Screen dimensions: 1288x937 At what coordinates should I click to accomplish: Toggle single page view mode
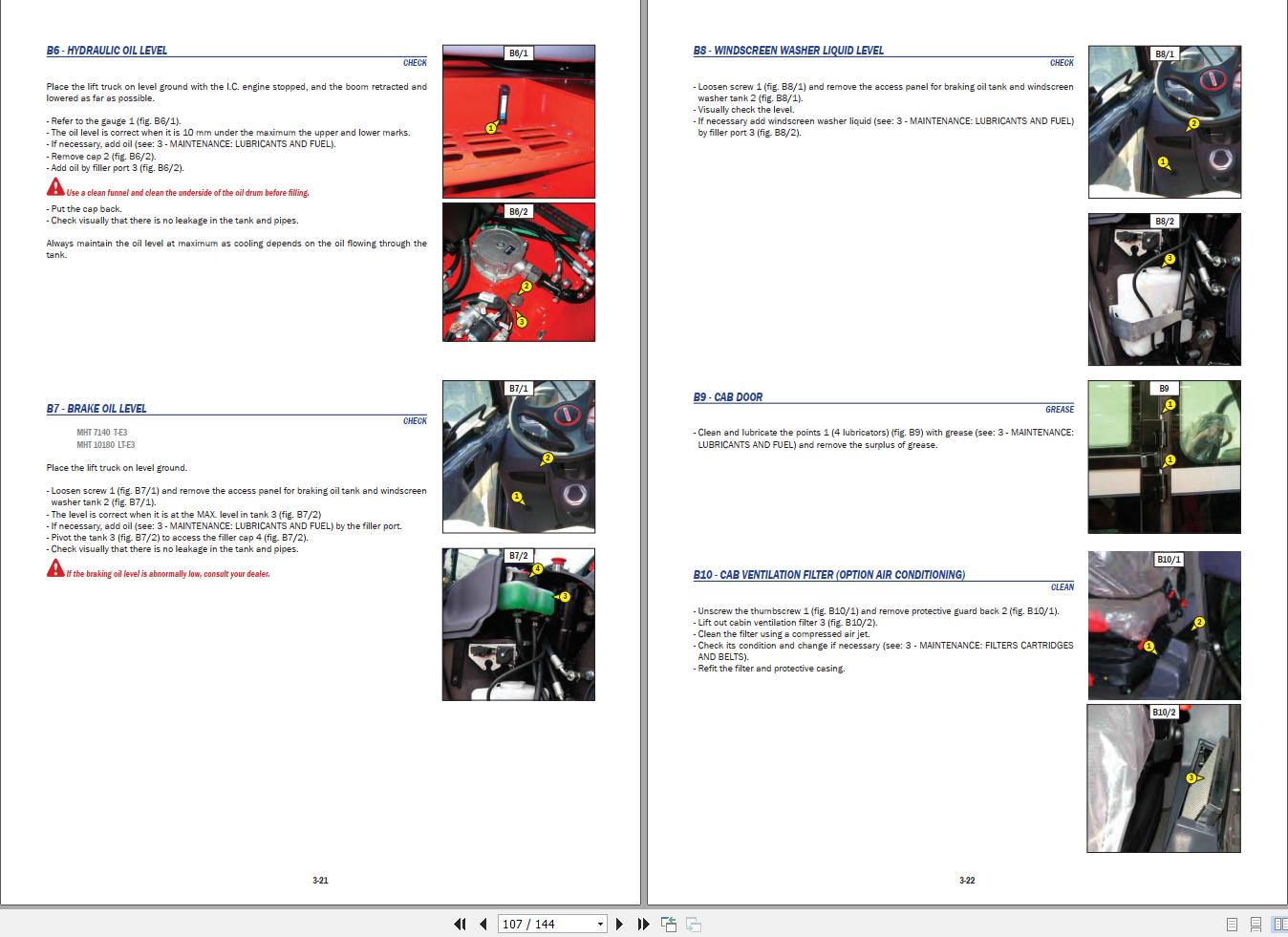pos(1231,924)
